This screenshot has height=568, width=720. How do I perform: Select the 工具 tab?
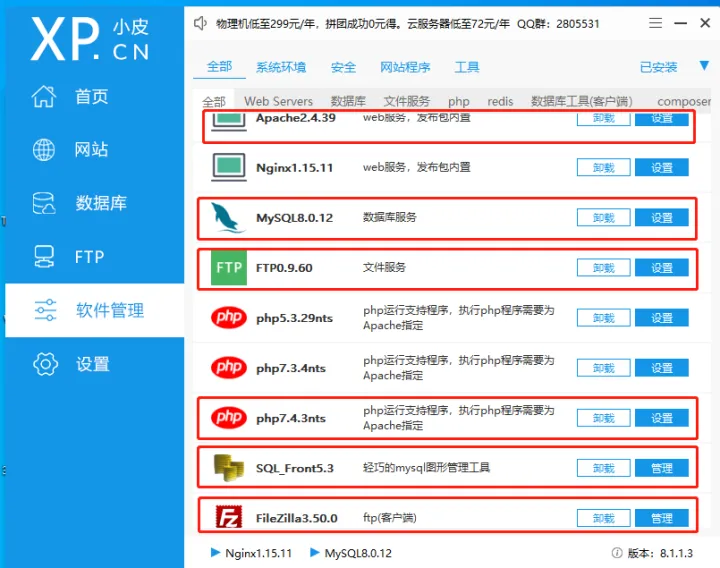point(467,67)
